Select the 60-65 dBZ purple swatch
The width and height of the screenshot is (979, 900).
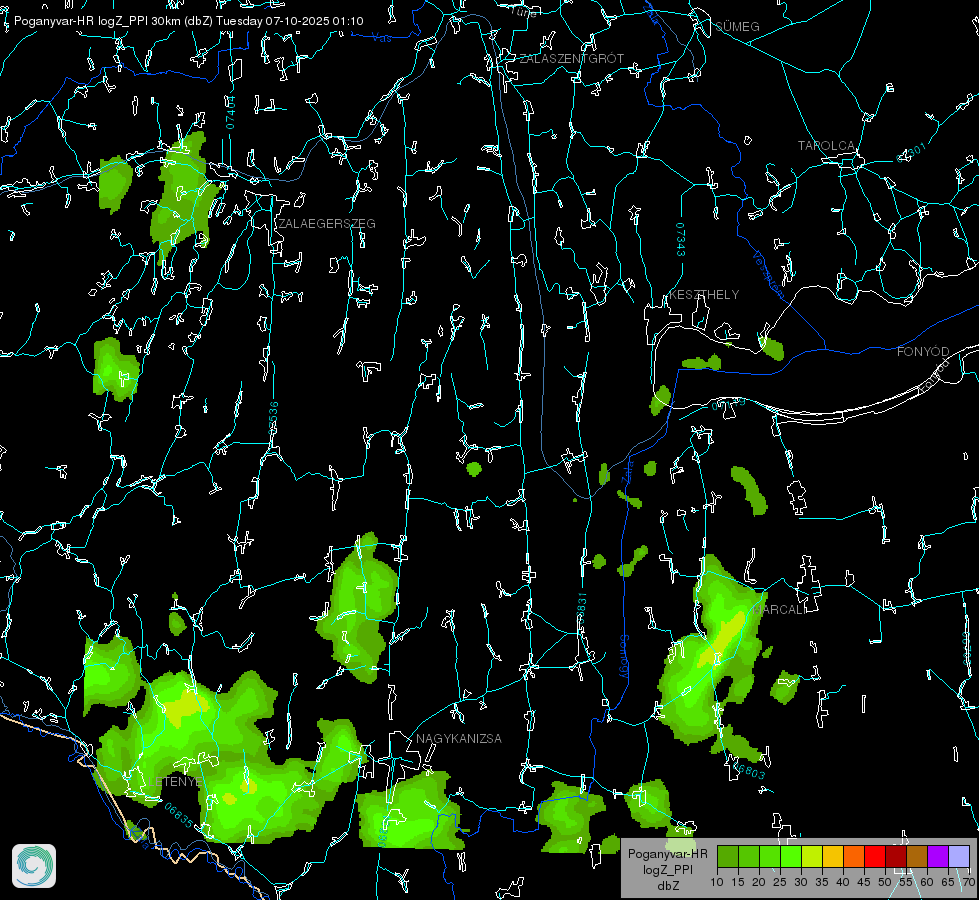938,857
